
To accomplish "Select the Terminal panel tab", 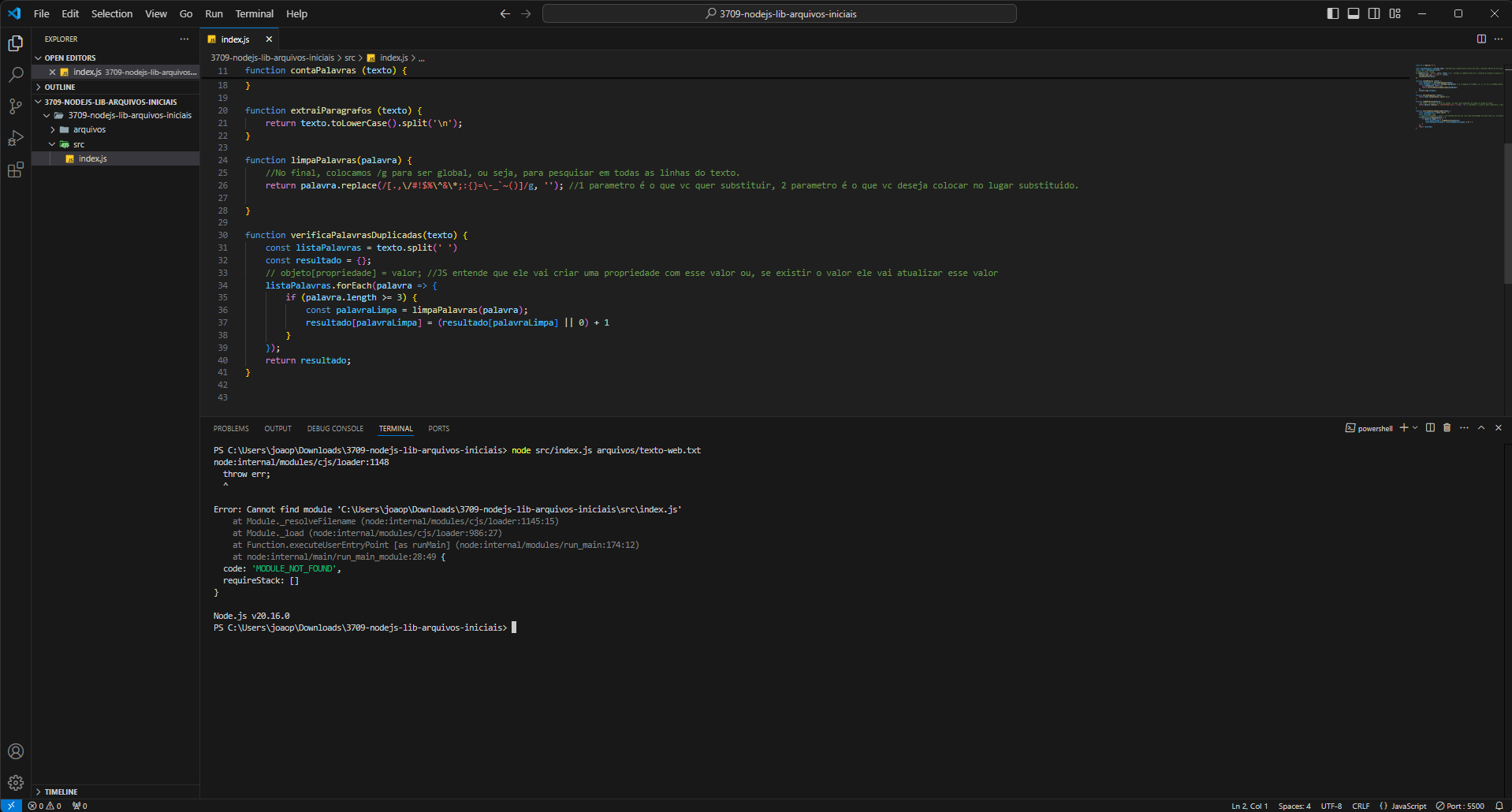I will 396,429.
